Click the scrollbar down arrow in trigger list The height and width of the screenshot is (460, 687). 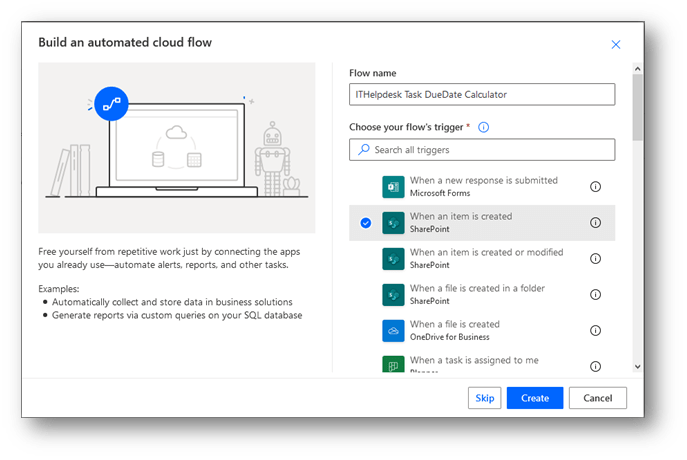(x=637, y=367)
